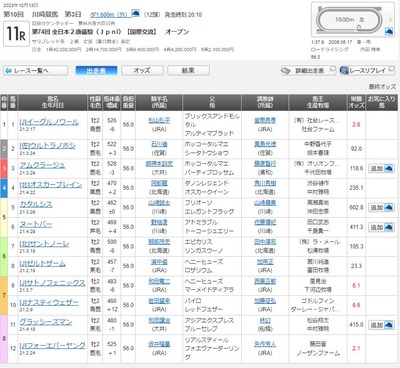Switch to the オッズ tab
The height and width of the screenshot is (368, 400).
(142, 71)
